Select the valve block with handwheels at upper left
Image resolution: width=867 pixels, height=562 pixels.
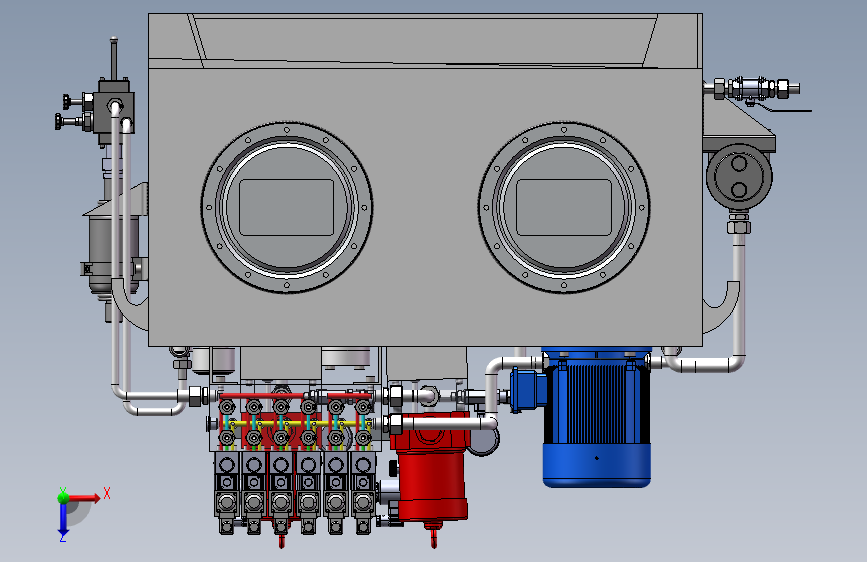[x=113, y=111]
